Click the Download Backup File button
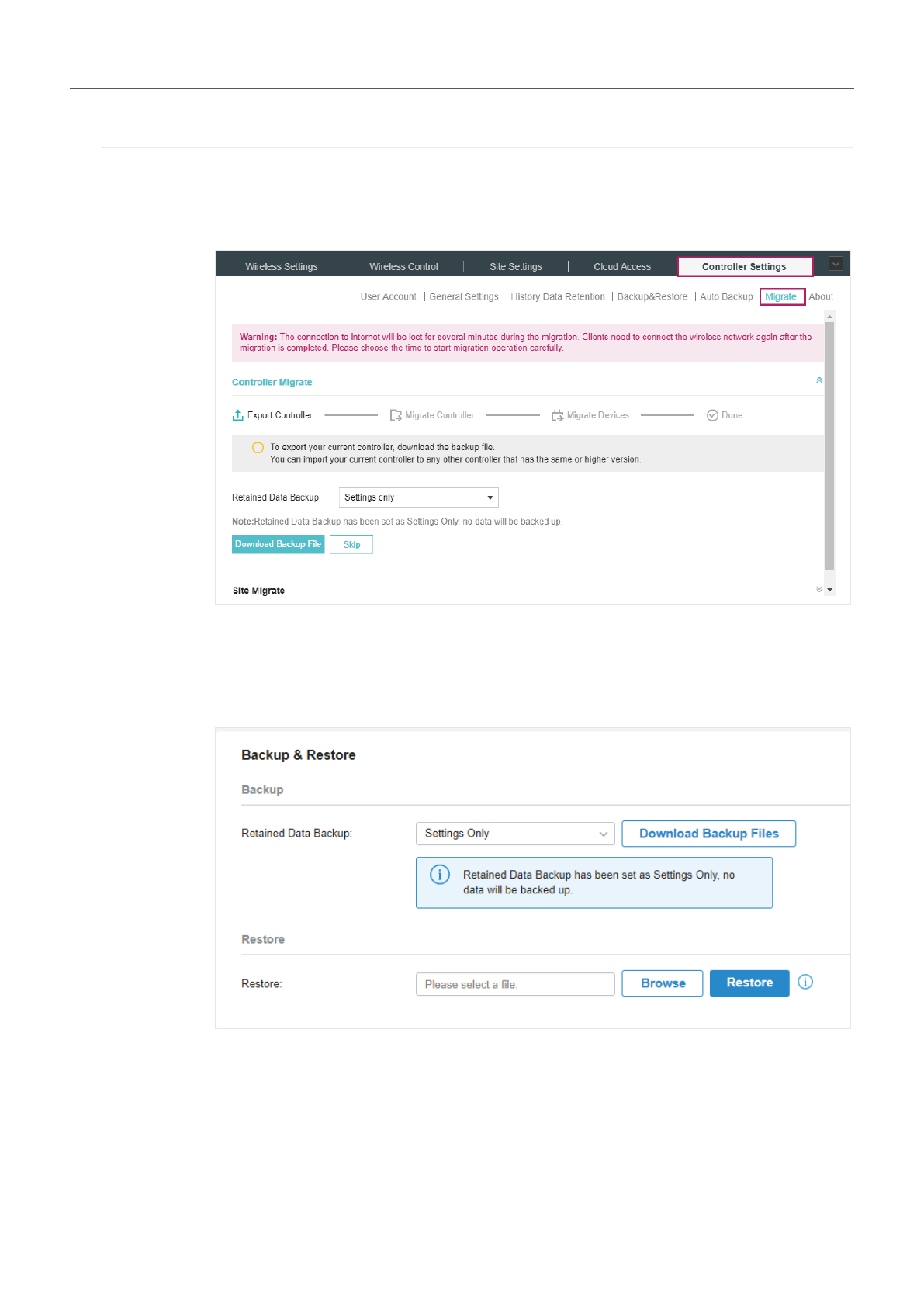Screen dimensions: 924x1307 [x=278, y=544]
